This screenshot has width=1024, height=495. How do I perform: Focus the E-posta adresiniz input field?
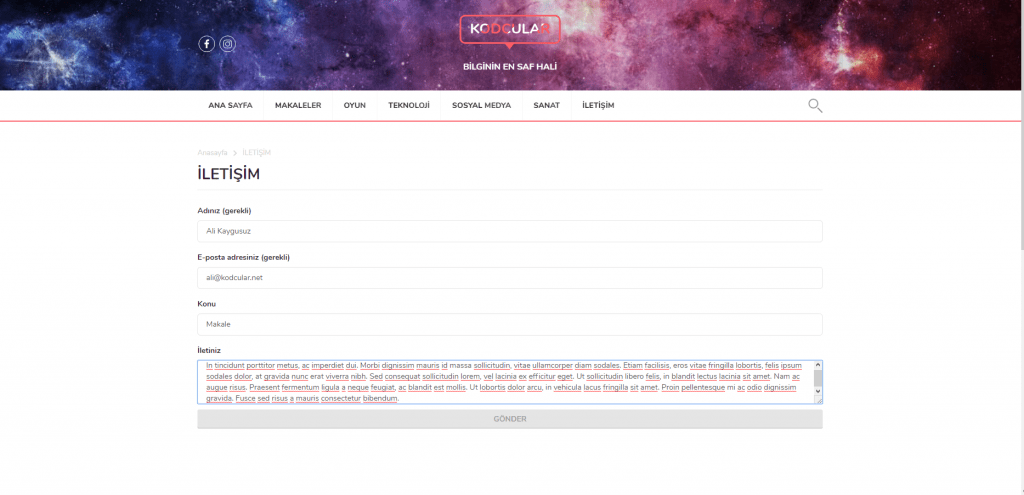pyautogui.click(x=509, y=278)
